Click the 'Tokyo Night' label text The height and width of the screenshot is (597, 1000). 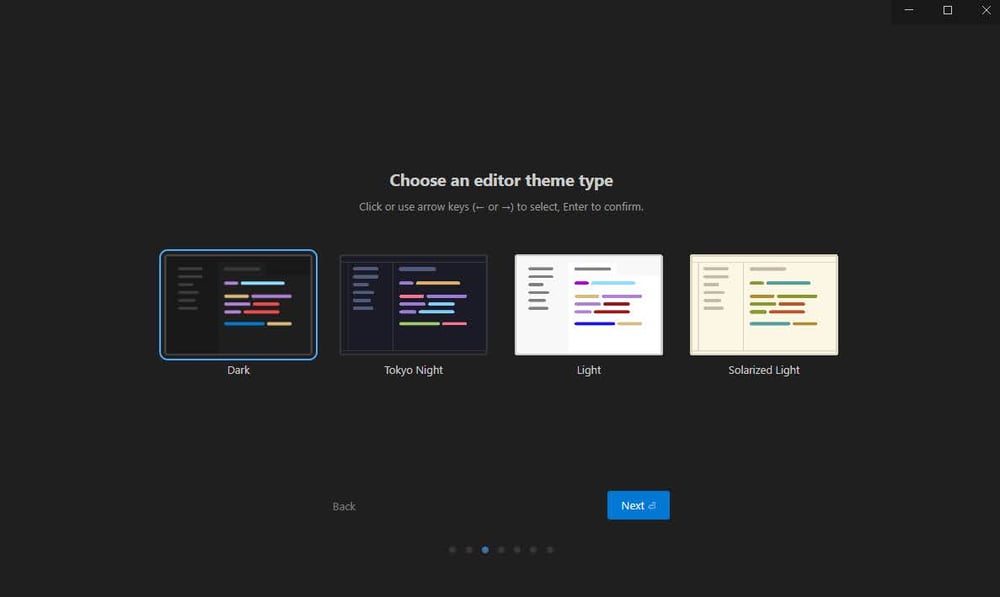[413, 370]
